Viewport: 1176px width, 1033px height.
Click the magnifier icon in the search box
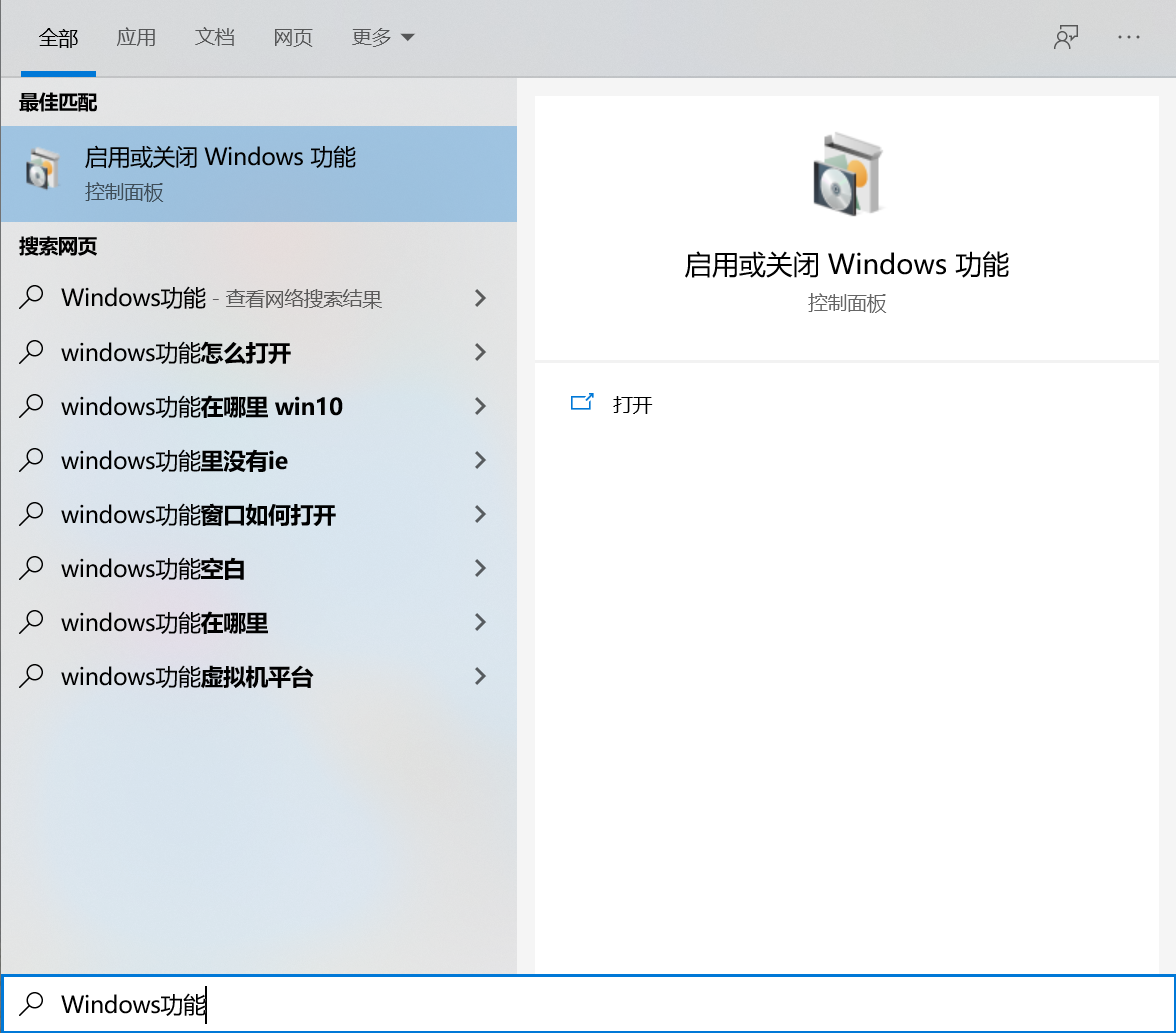32,1004
